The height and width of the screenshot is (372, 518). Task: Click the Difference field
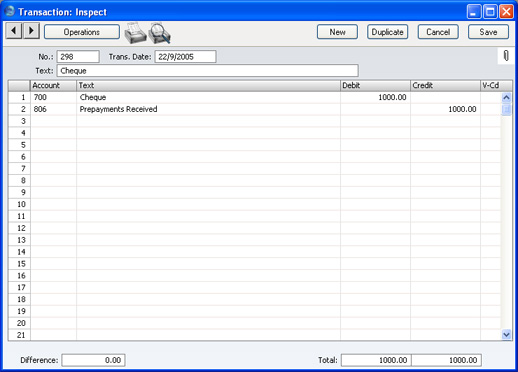93,360
